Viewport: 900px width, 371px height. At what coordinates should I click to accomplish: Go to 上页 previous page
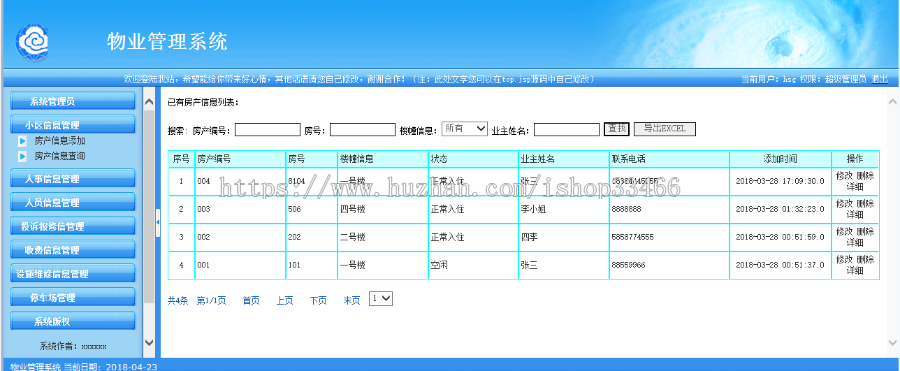285,300
